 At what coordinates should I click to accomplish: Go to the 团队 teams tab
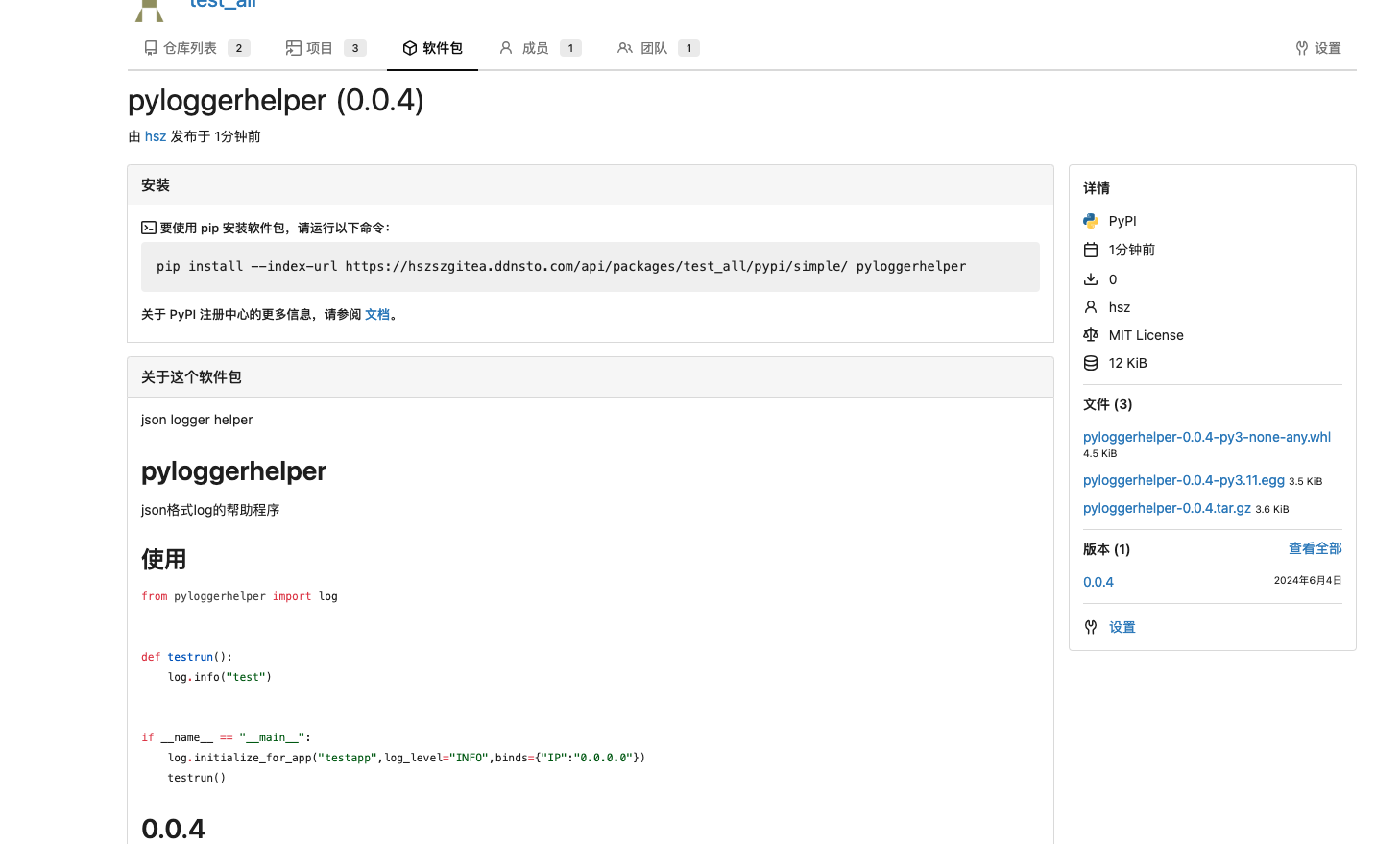click(658, 48)
